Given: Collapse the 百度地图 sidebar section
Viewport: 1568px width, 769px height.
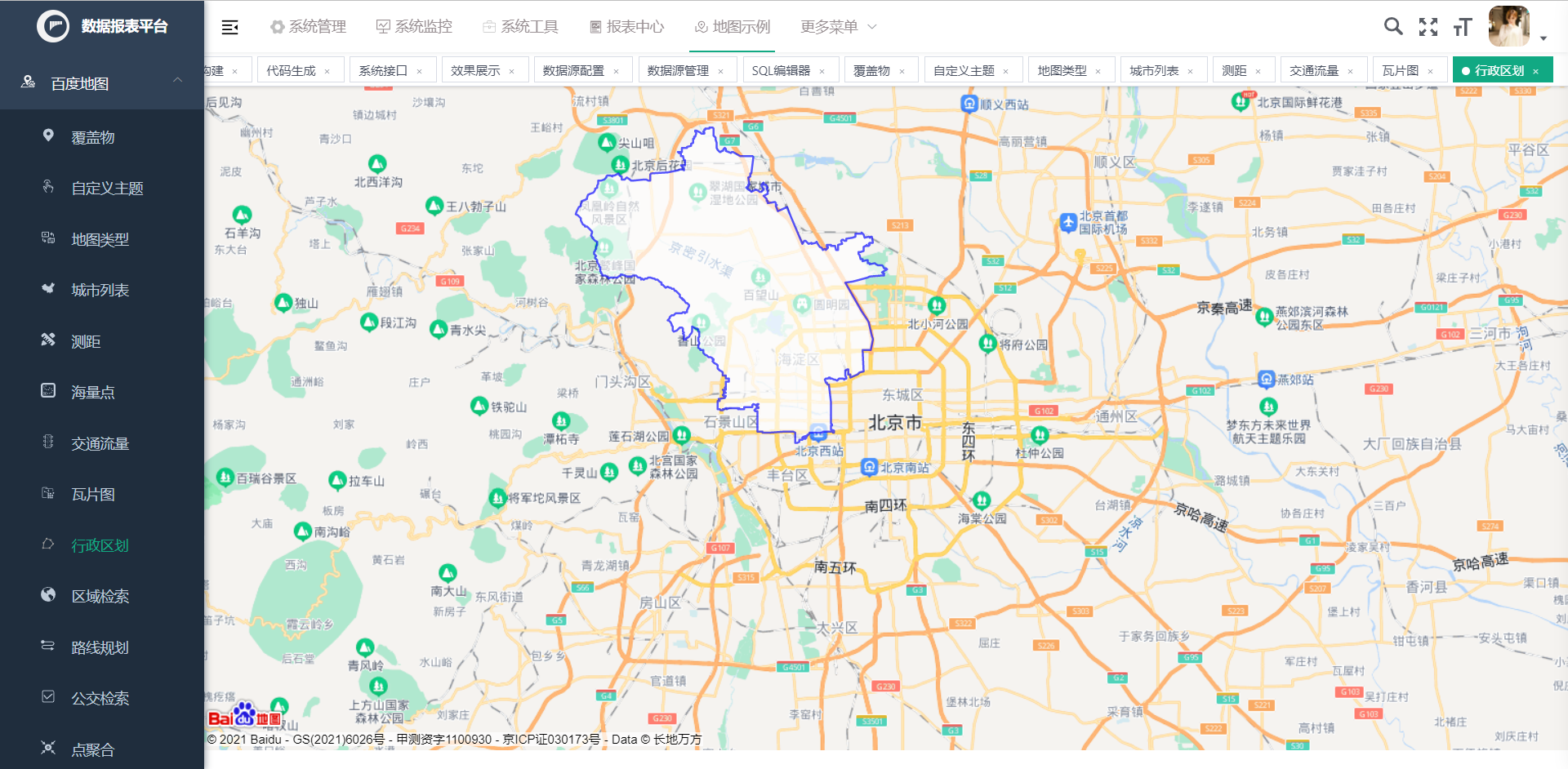Looking at the screenshot, I should point(177,81).
